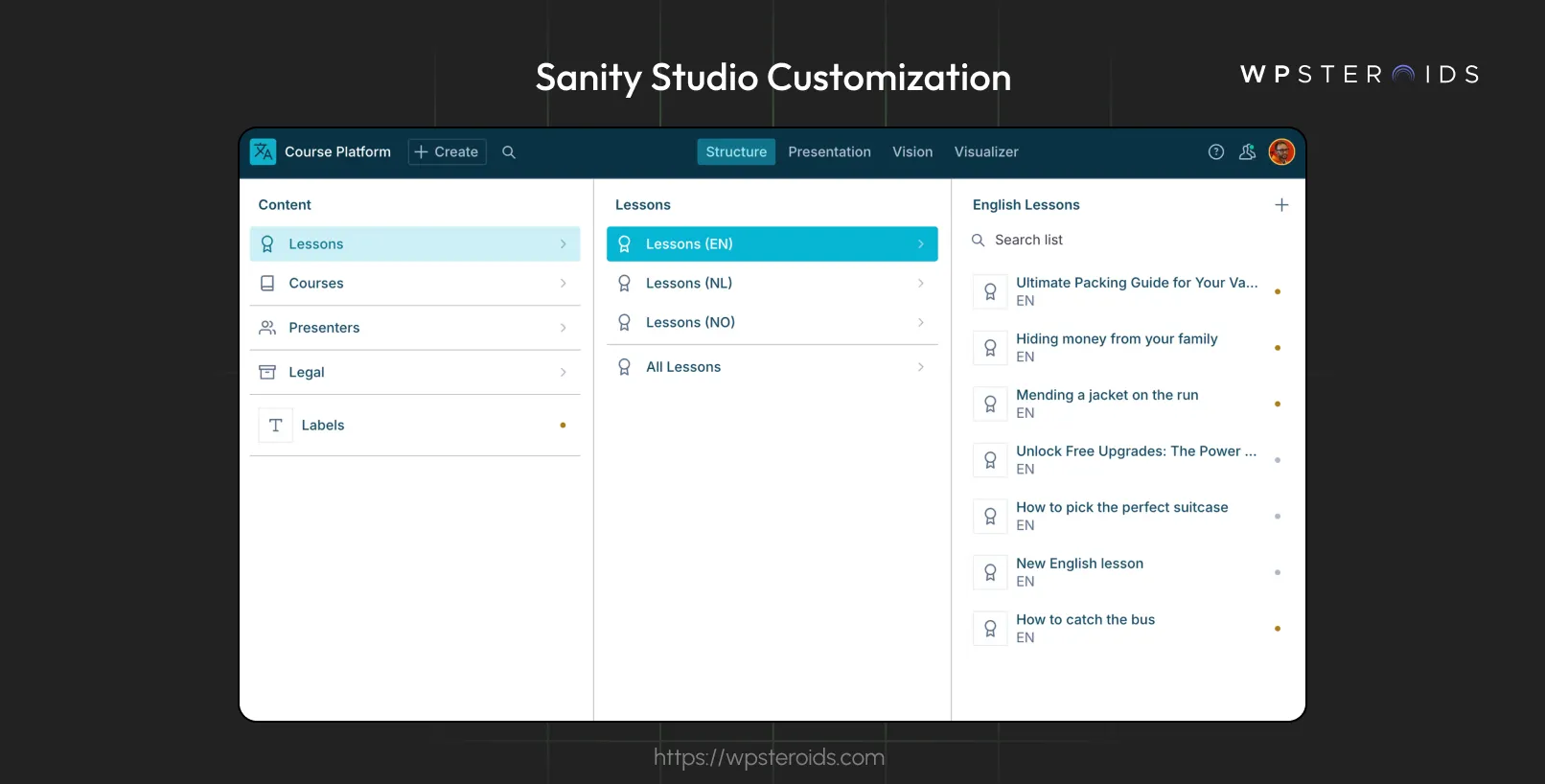This screenshot has width=1545, height=784.
Task: Open the Visualizer tab
Action: click(986, 151)
